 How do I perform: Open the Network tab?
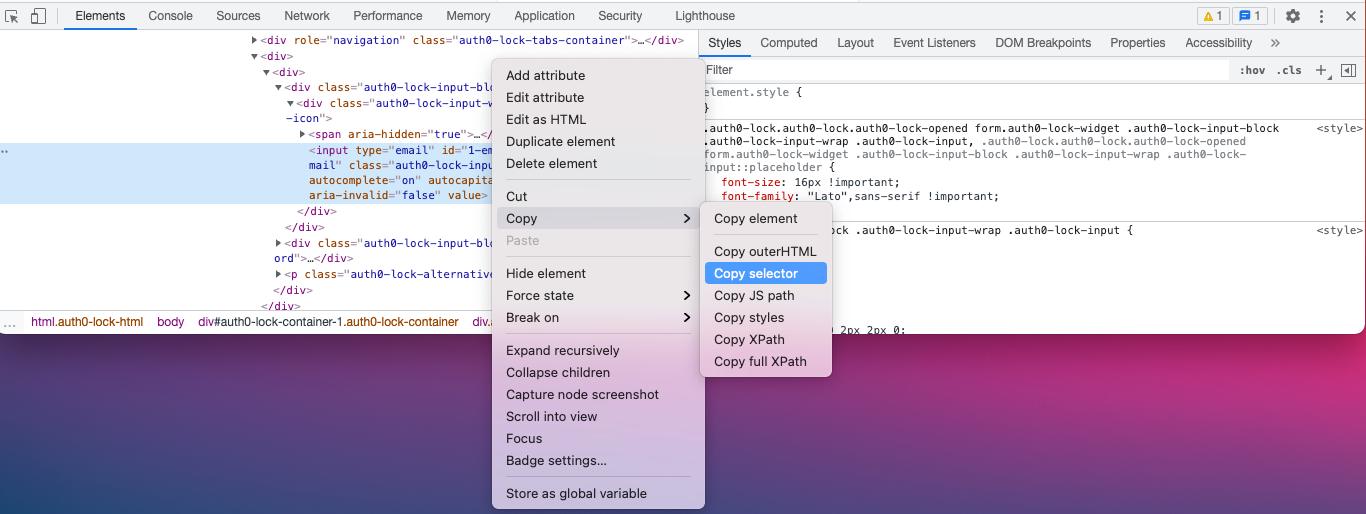click(307, 16)
